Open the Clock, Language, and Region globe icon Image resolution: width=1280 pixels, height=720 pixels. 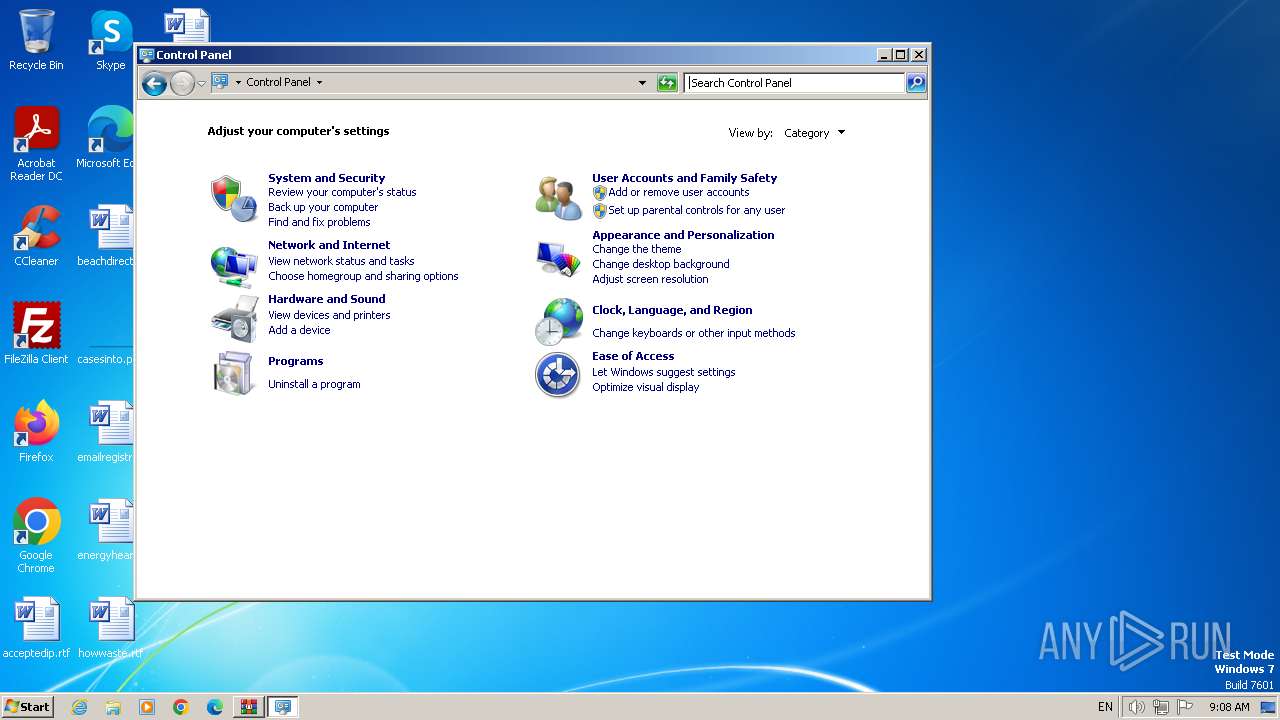coord(558,321)
